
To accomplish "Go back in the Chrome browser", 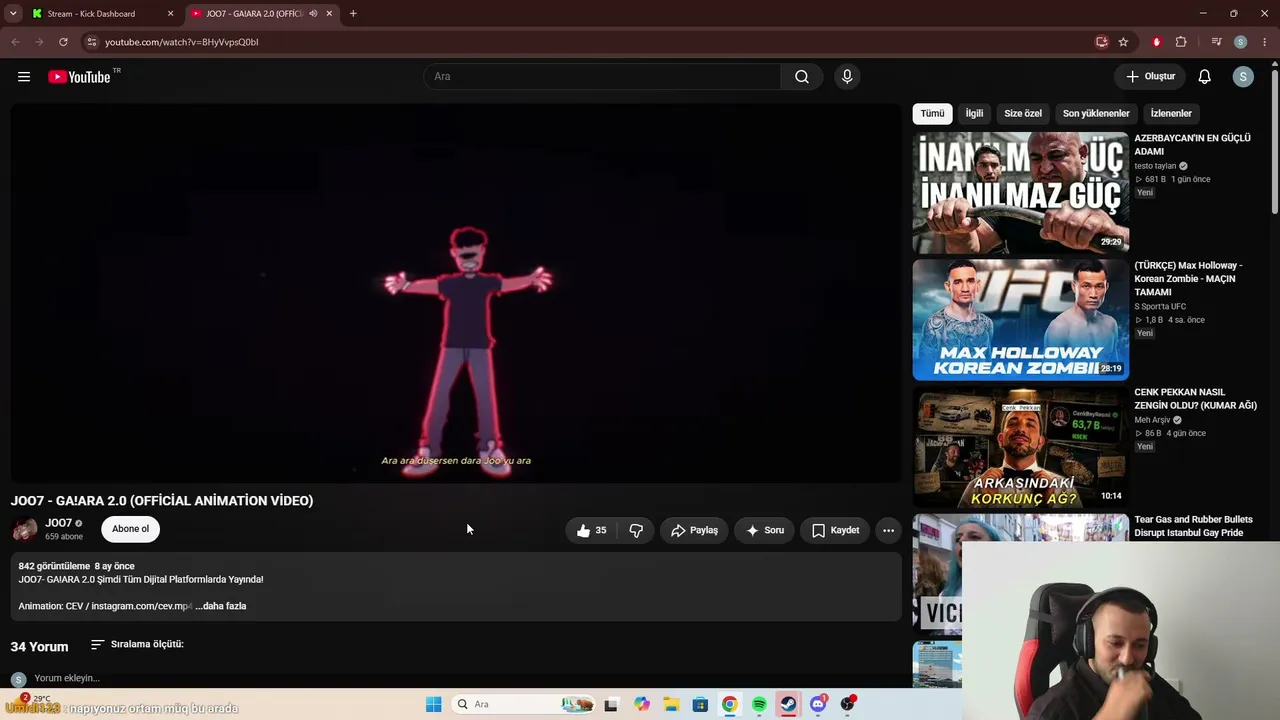I will coord(15,42).
